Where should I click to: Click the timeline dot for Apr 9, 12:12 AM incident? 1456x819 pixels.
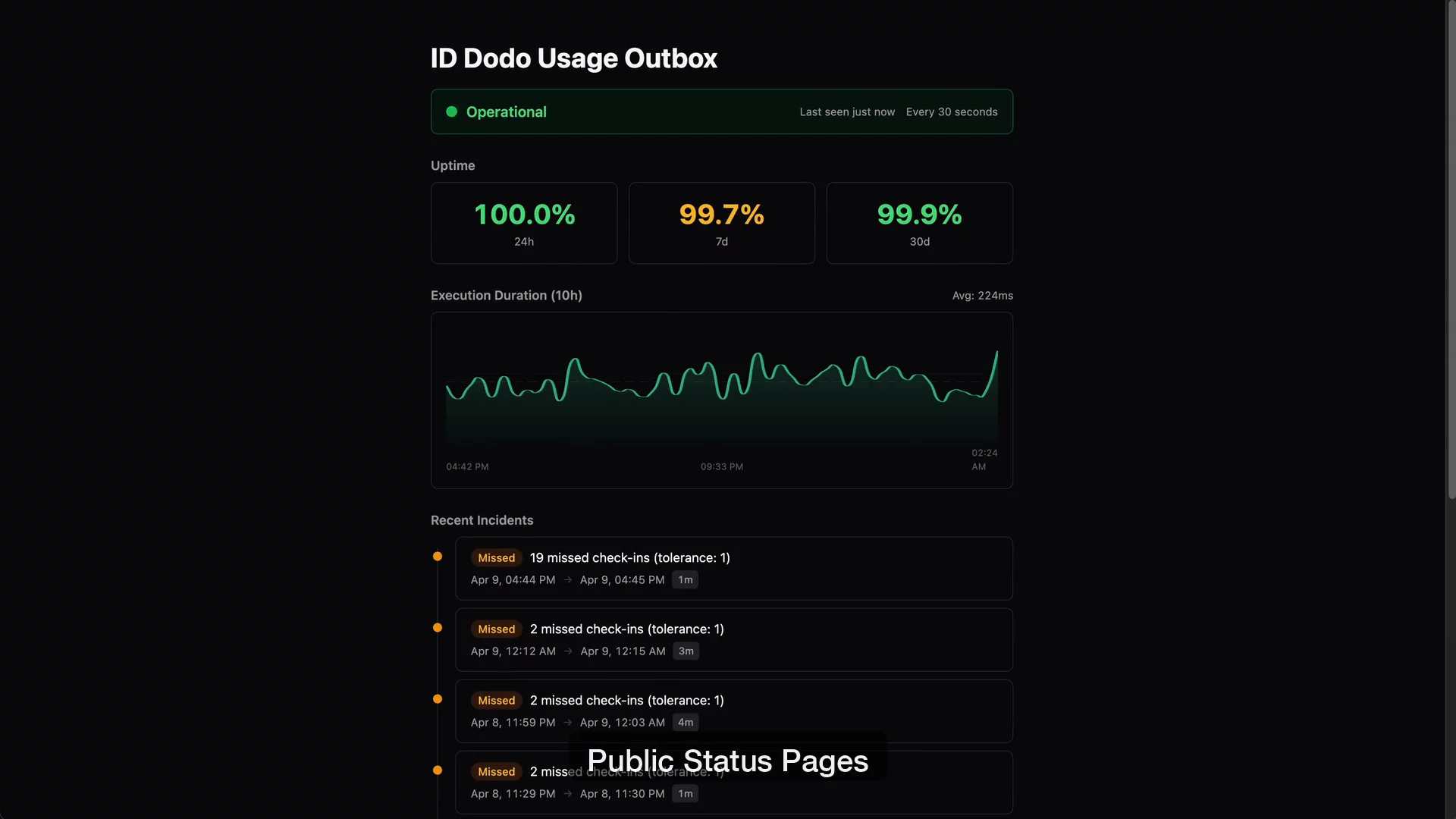coord(438,628)
